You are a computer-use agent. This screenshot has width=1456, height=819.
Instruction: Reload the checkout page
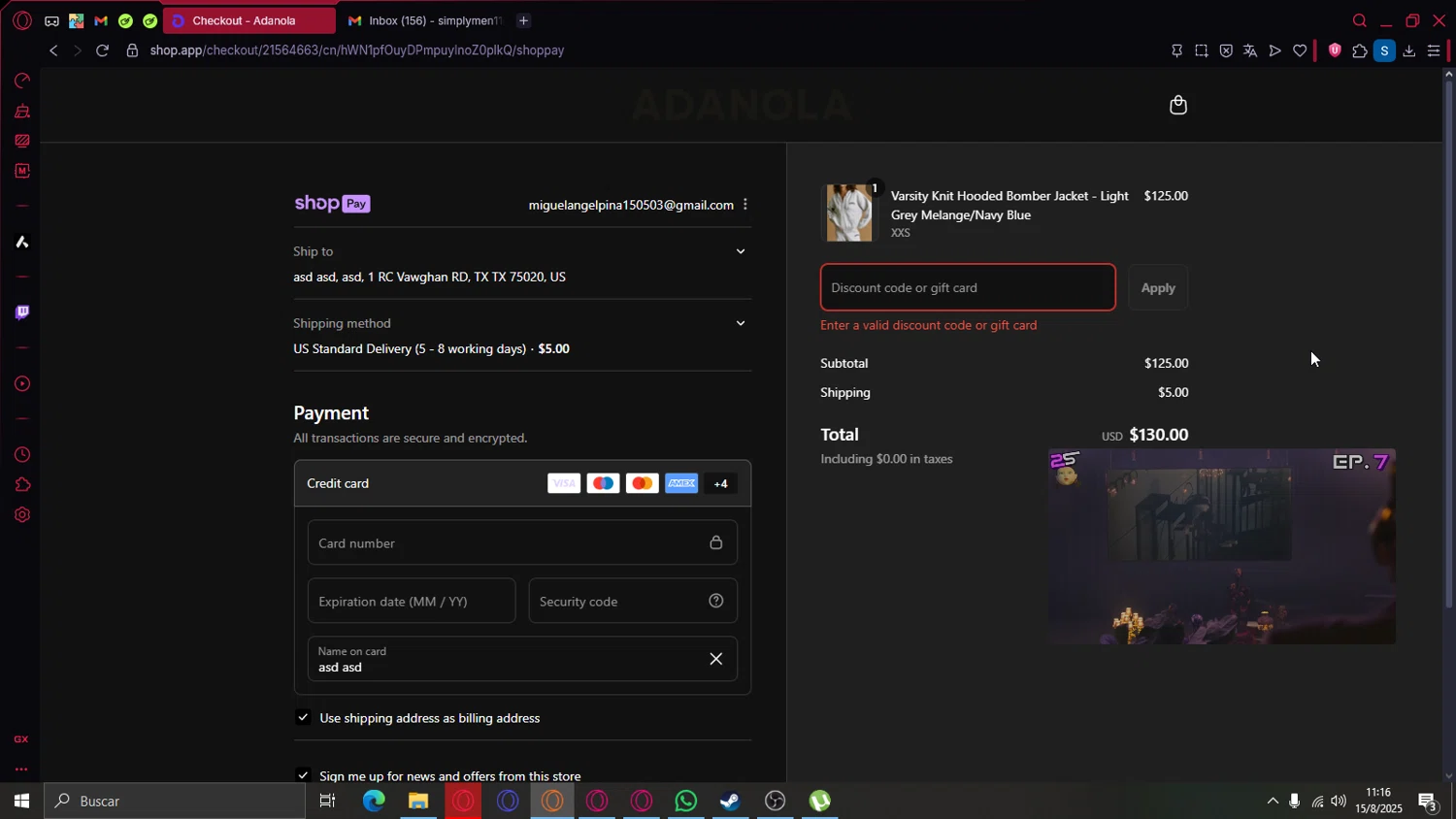coord(102,50)
